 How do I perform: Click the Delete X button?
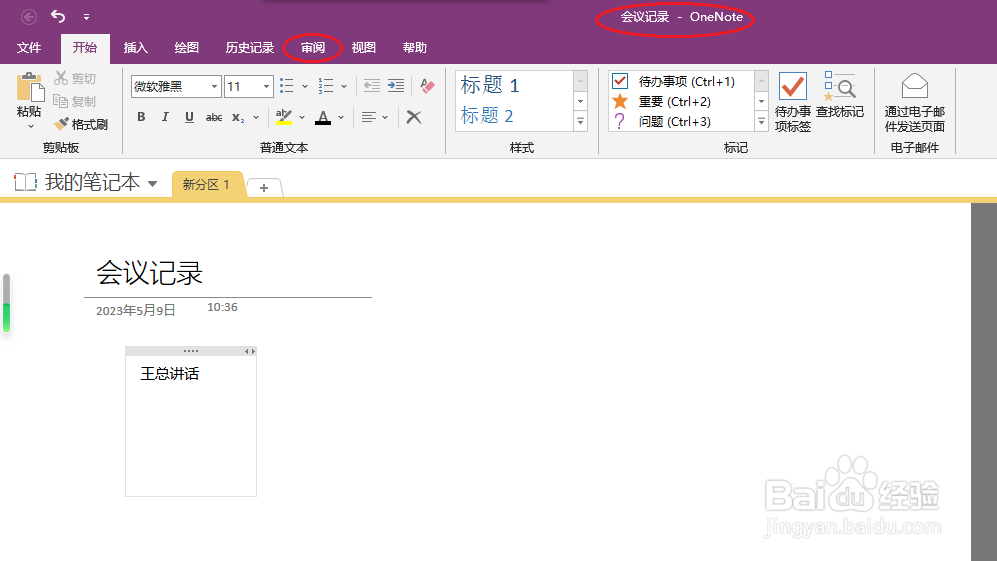click(414, 117)
